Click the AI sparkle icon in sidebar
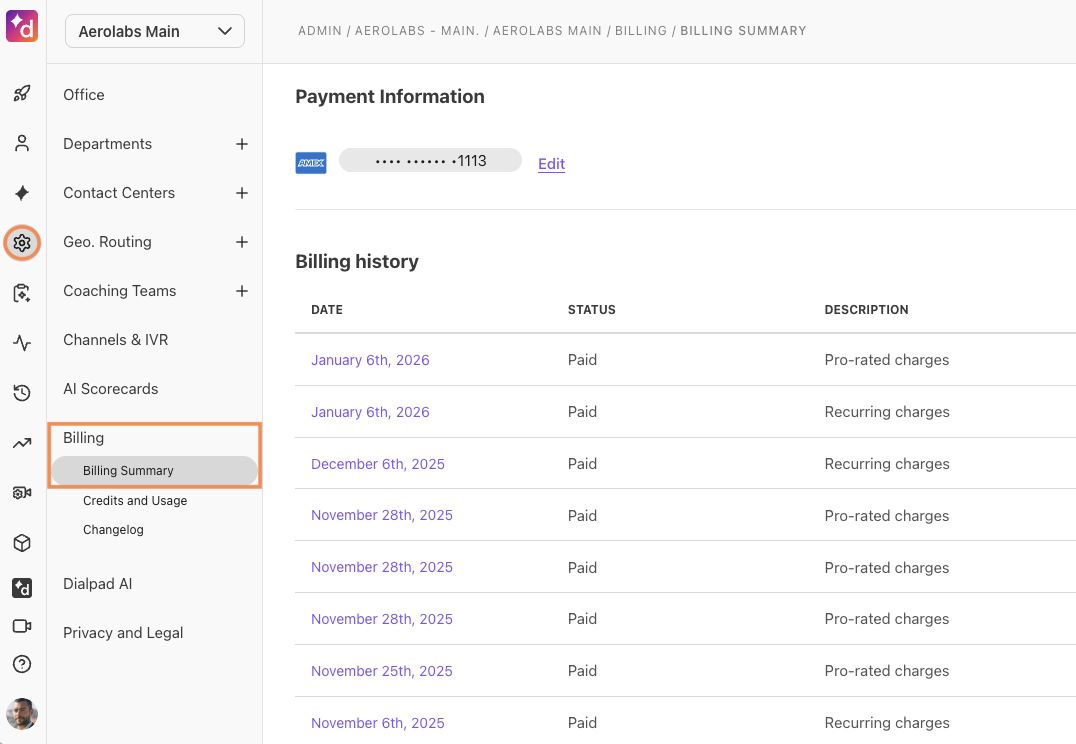Screen dimensions: 1076x744 (22, 193)
